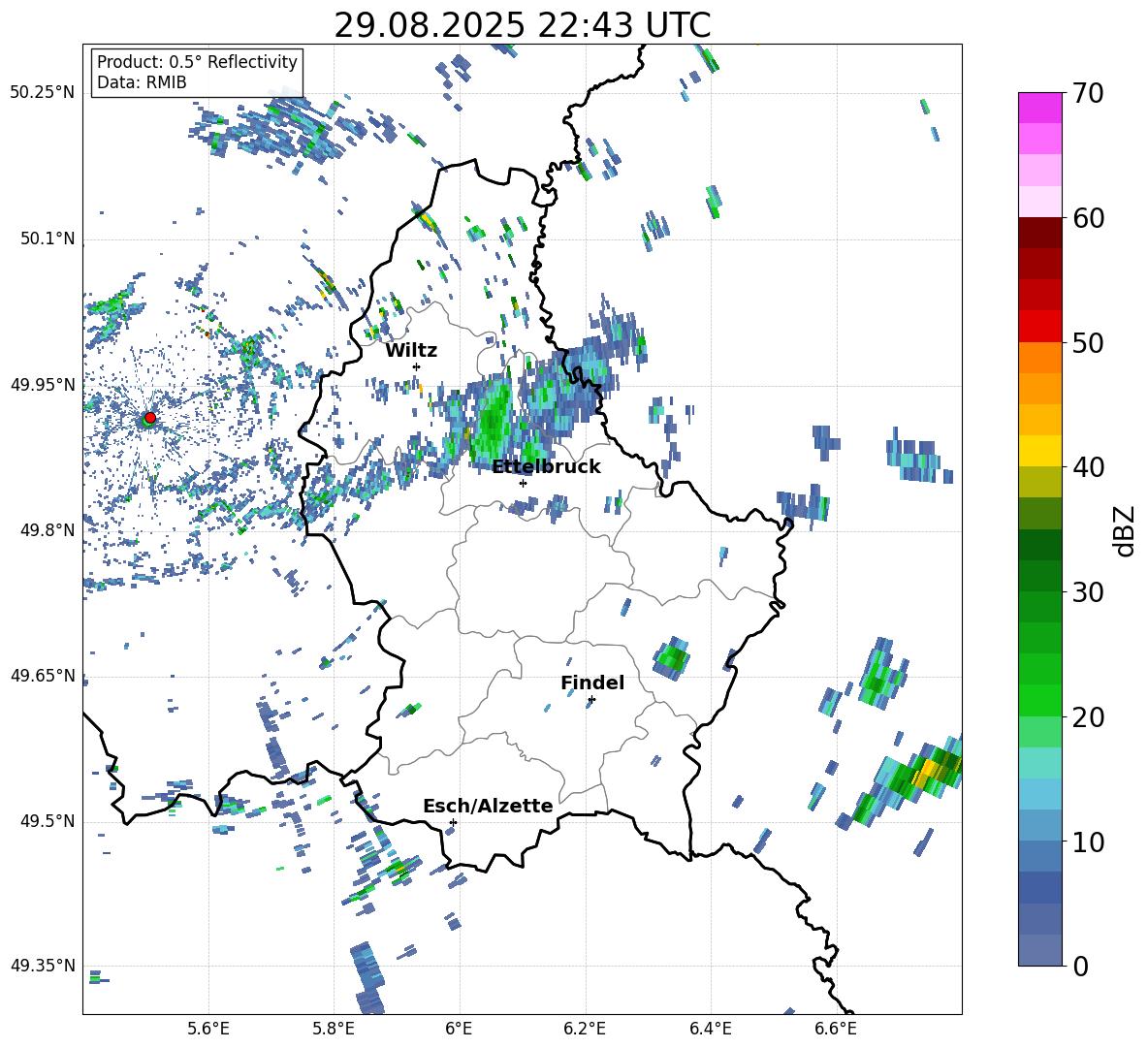The width and height of the screenshot is (1148, 1048).
Task: Click the orange colorbar segment below 50
Action: point(1039,357)
